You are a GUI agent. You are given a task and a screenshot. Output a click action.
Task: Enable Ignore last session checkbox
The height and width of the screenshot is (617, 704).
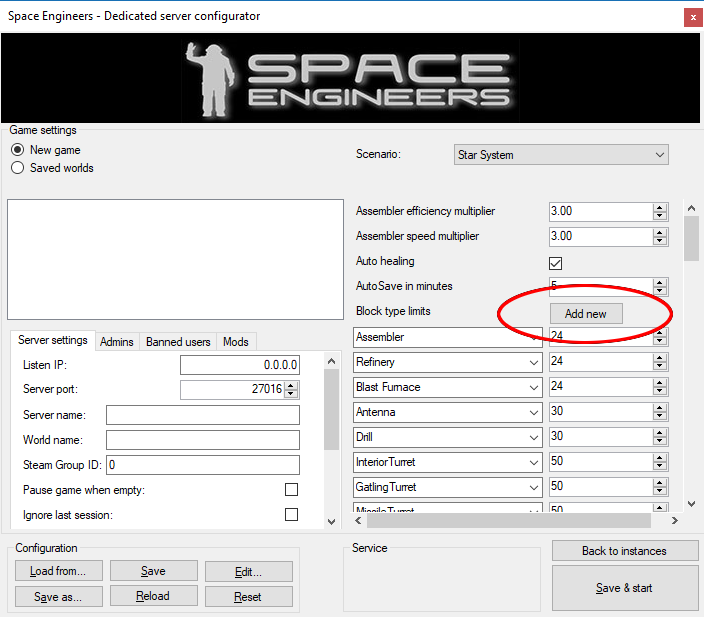291,515
